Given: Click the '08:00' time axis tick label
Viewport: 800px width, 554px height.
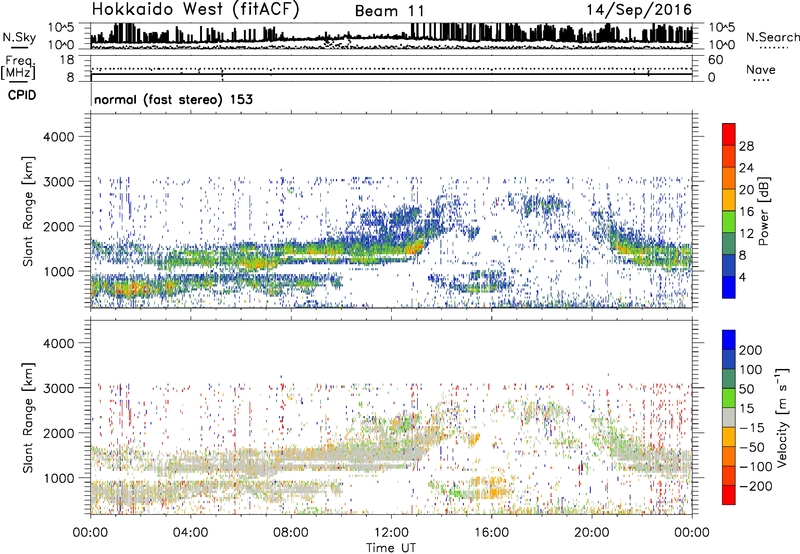Looking at the screenshot, I should [291, 533].
